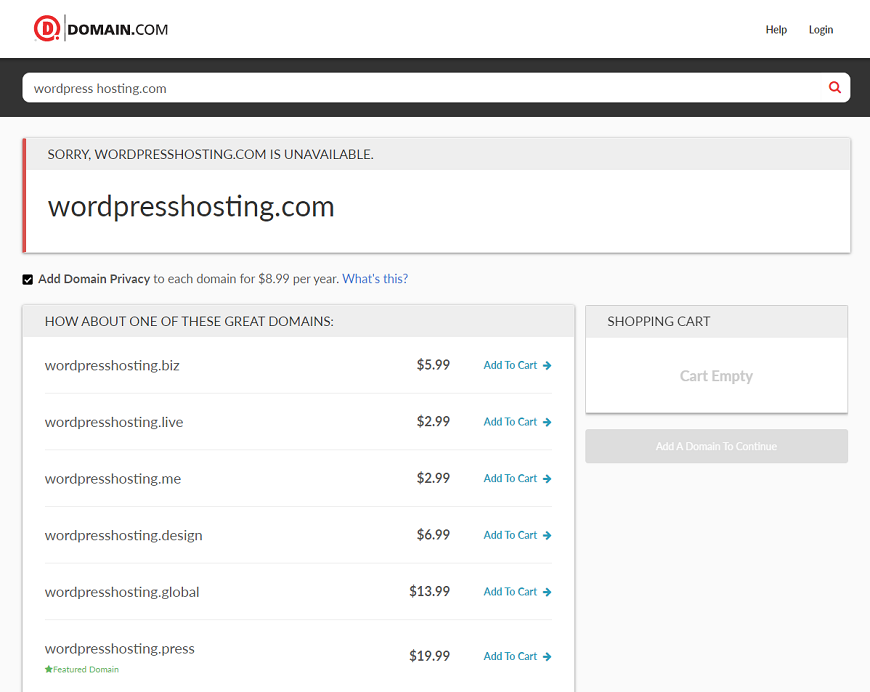Open the Help menu item
870x692 pixels.
(776, 29)
